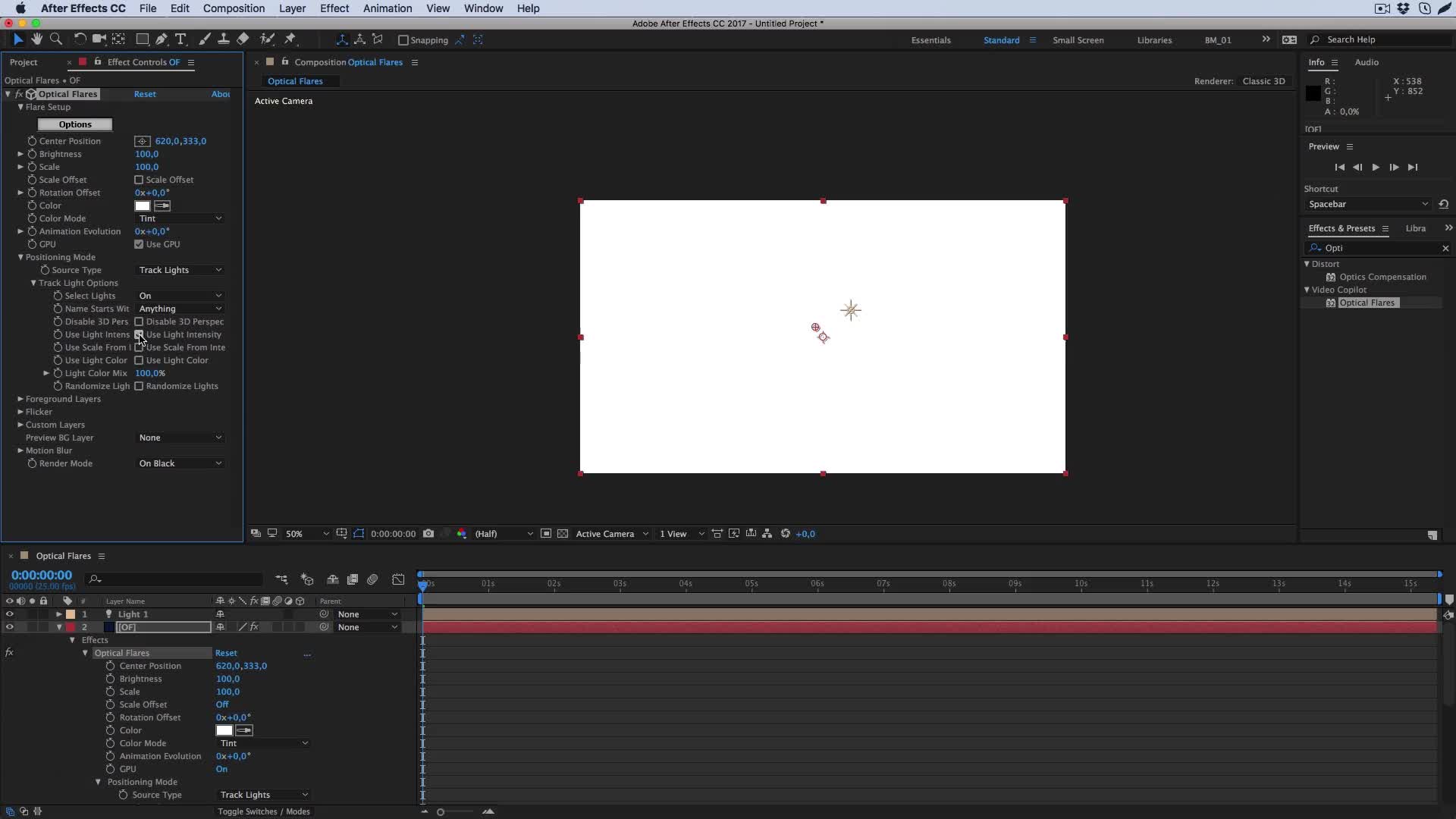1456x819 pixels.
Task: Click the current time 0:00:00:00 display
Action: point(42,576)
